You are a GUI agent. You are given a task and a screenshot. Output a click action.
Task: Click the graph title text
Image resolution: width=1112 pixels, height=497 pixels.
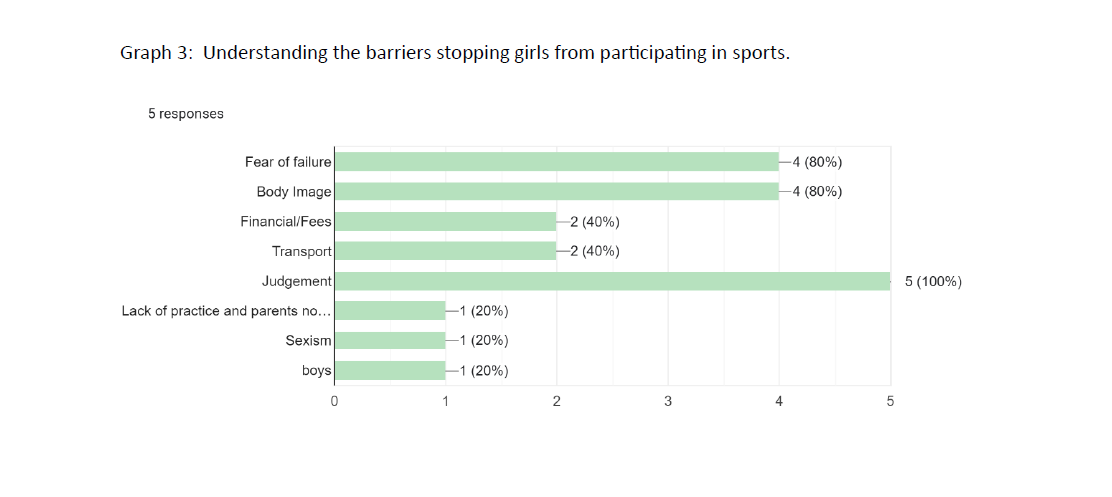[x=455, y=53]
